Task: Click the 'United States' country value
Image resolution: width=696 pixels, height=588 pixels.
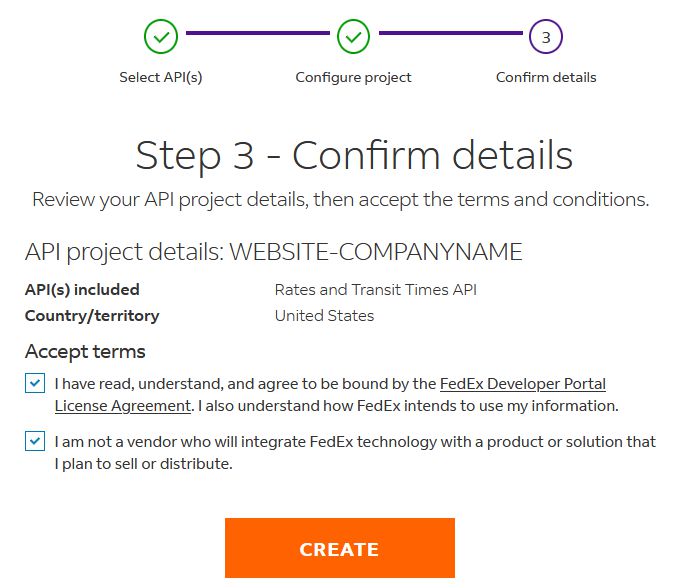Action: [324, 315]
